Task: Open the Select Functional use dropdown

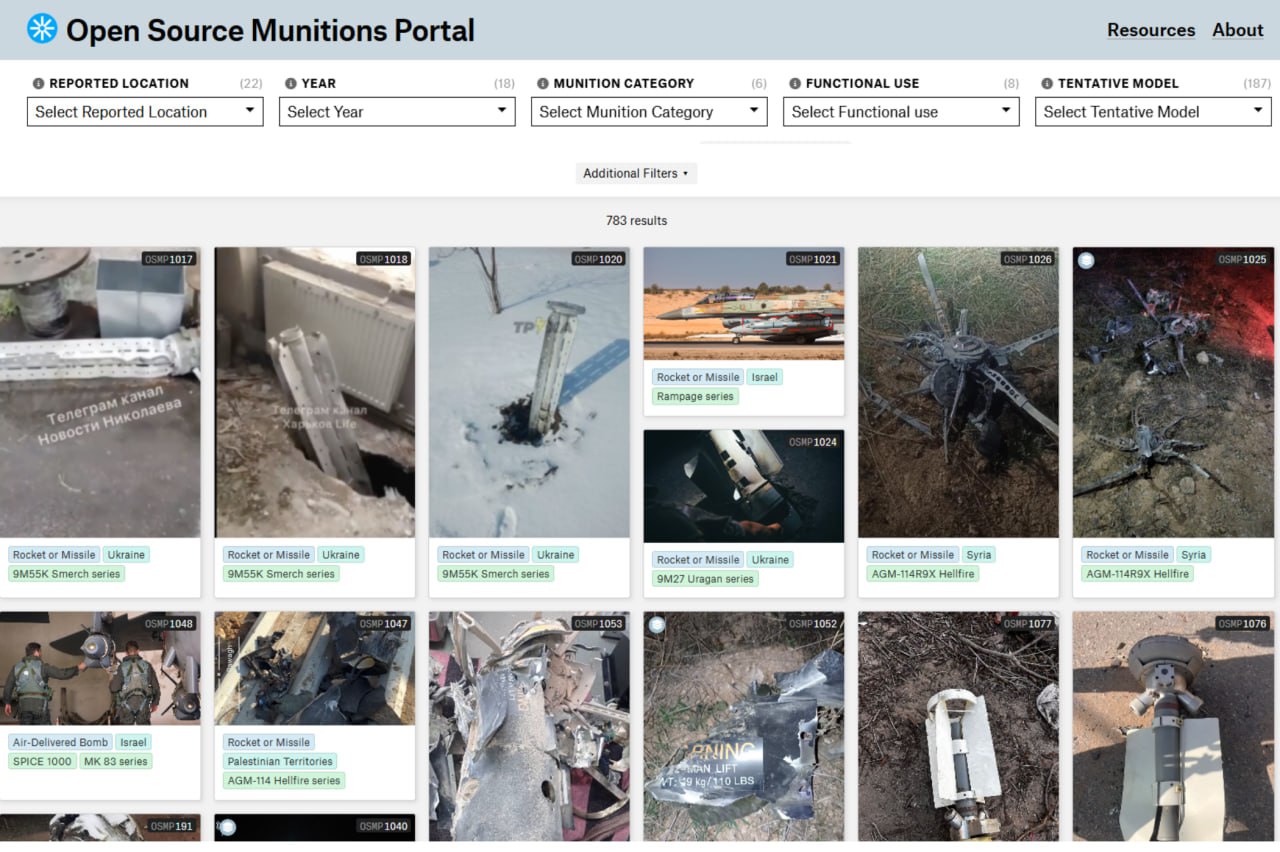Action: (901, 112)
